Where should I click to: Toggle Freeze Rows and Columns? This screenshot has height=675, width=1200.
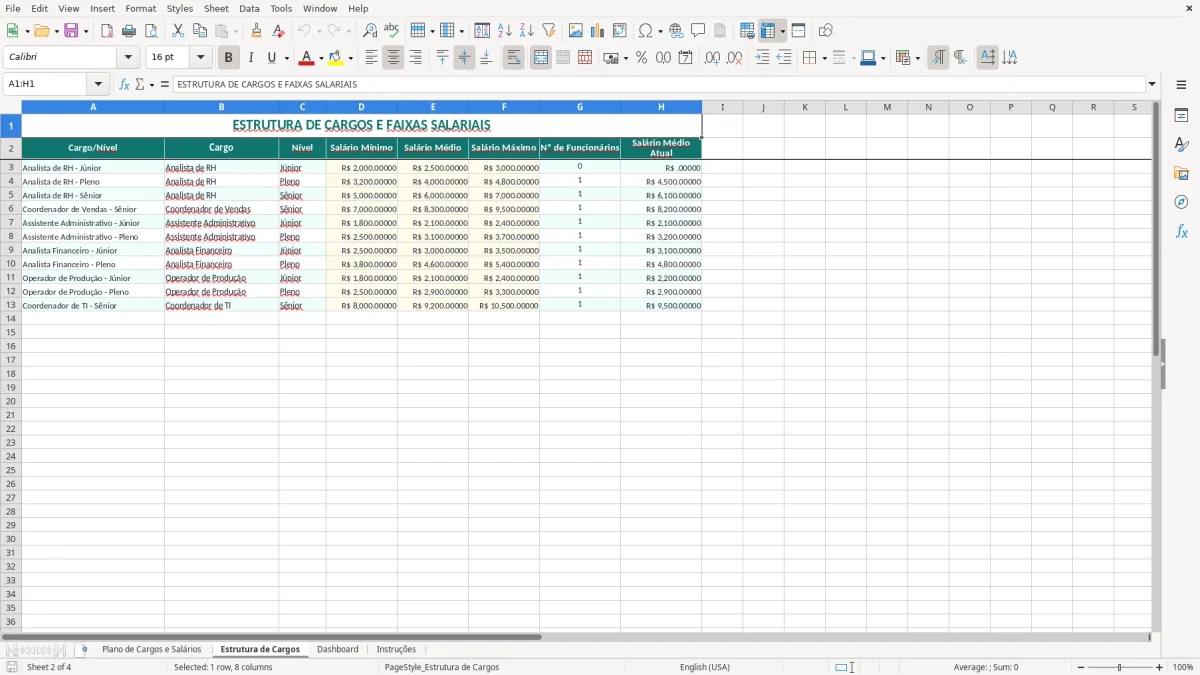click(x=768, y=31)
